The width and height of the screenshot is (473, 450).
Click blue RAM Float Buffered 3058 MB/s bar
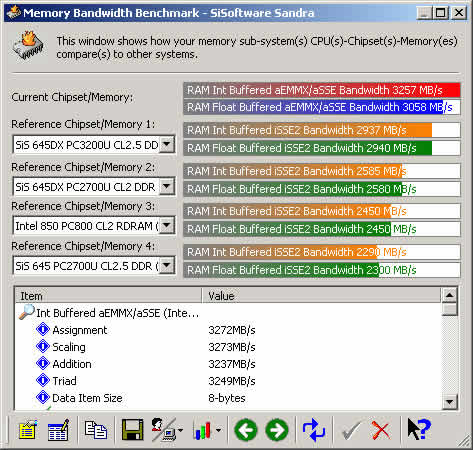point(322,107)
